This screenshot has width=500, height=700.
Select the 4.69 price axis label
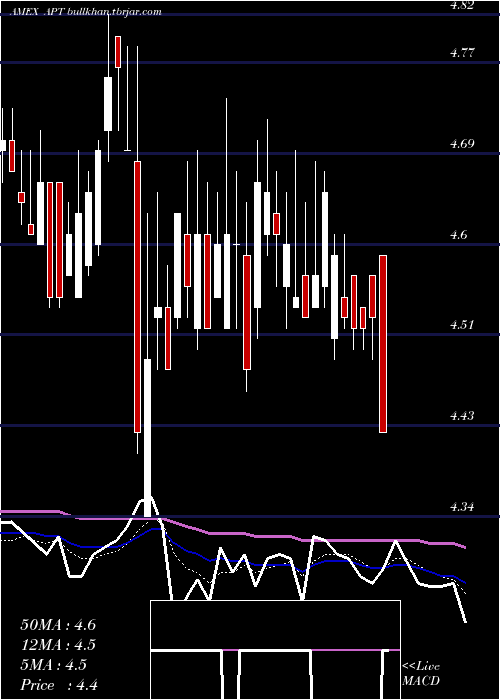coord(462,144)
